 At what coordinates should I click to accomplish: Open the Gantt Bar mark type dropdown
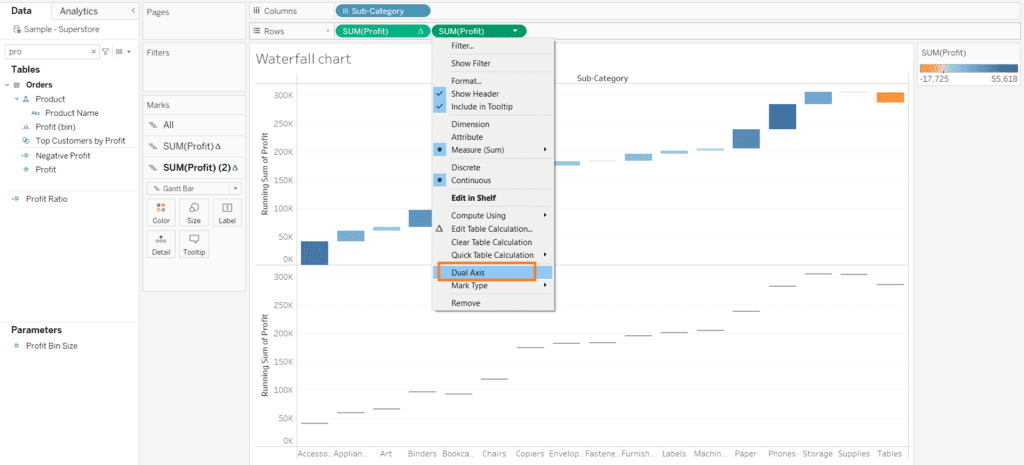194,189
